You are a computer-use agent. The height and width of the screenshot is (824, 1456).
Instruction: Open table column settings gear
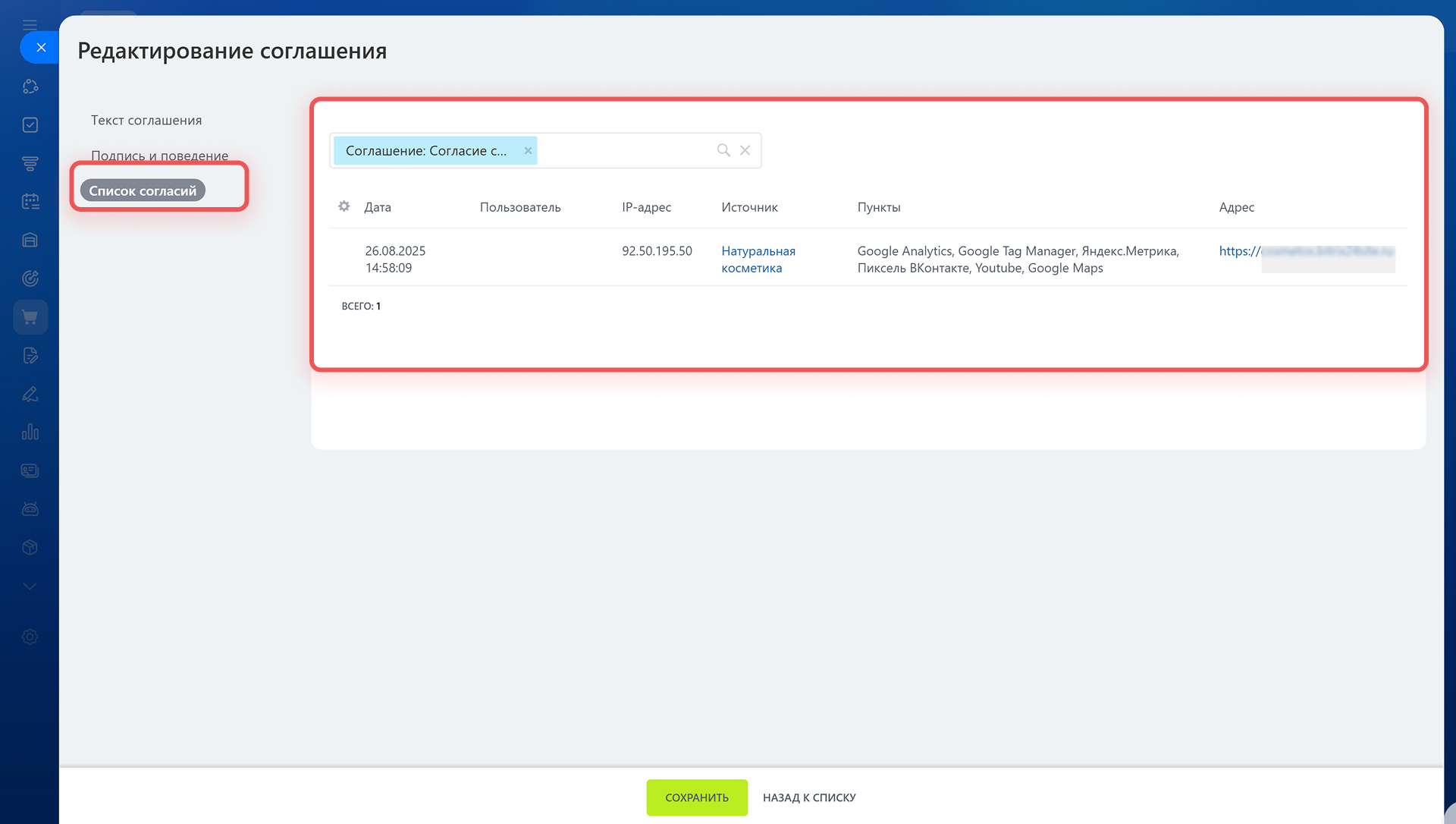pyautogui.click(x=344, y=206)
